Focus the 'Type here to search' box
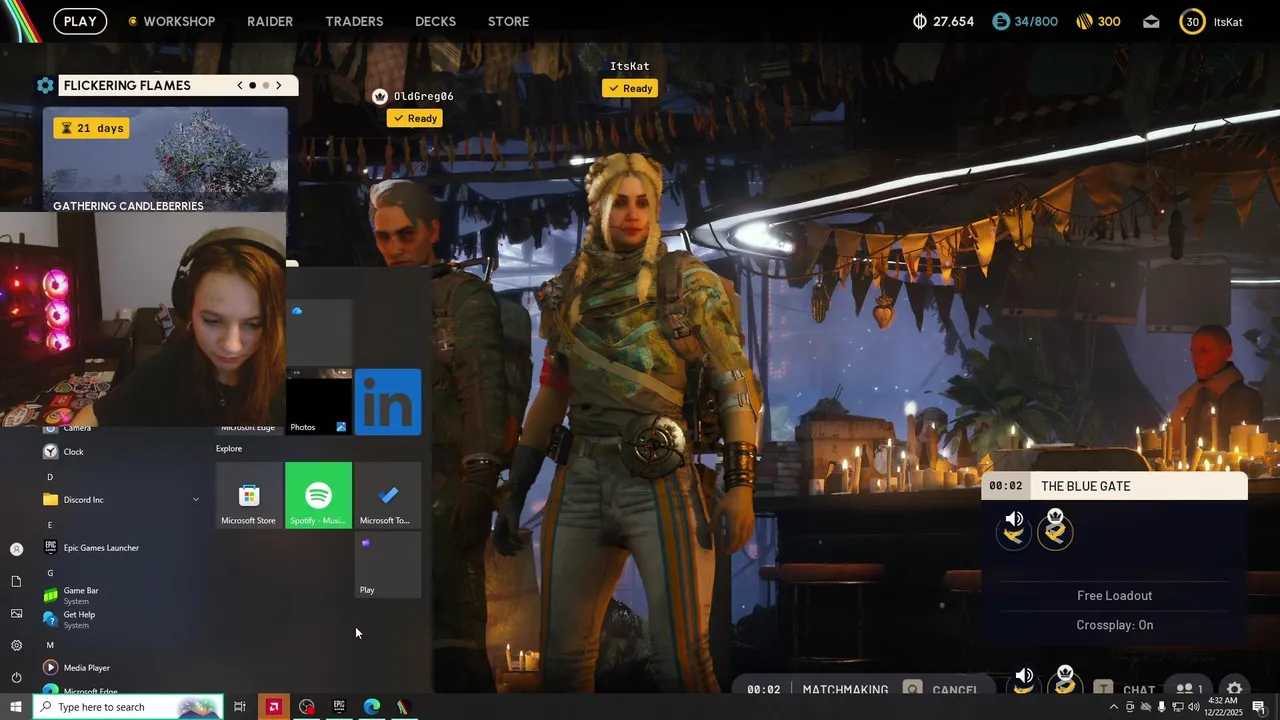 coord(128,707)
